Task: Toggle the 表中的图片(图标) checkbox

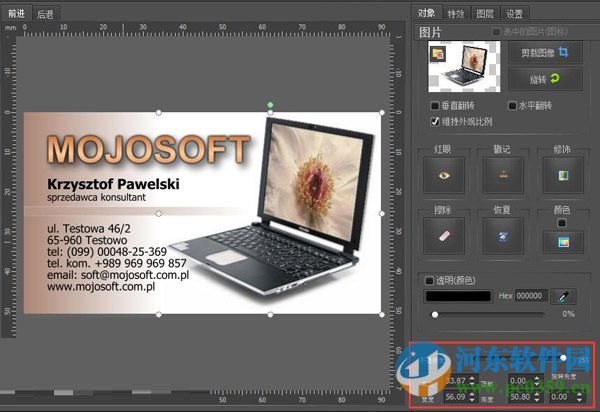Action: pyautogui.click(x=496, y=32)
